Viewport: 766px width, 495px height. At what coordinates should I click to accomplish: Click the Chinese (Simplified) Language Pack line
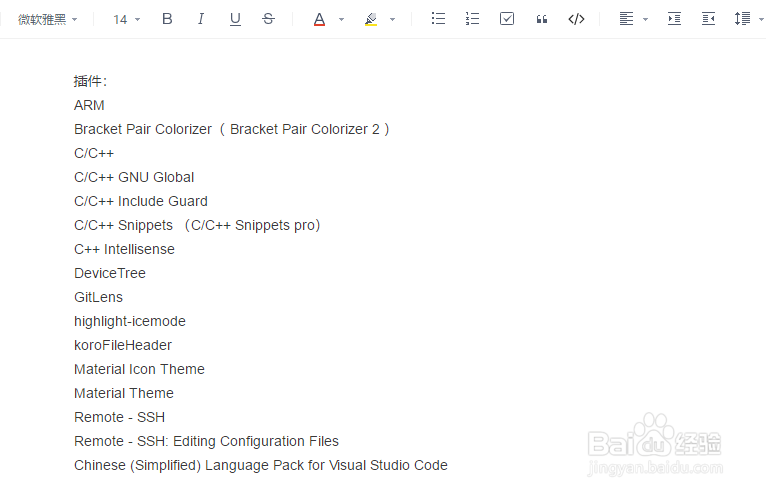260,465
